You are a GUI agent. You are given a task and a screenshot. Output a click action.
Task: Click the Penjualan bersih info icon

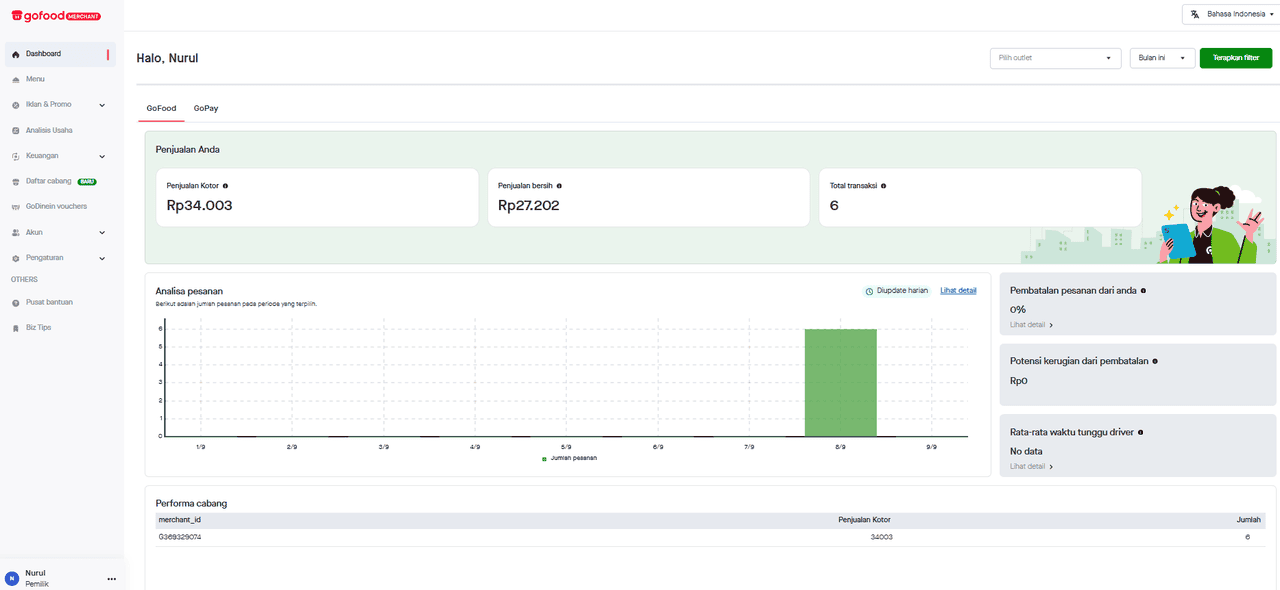pos(559,186)
